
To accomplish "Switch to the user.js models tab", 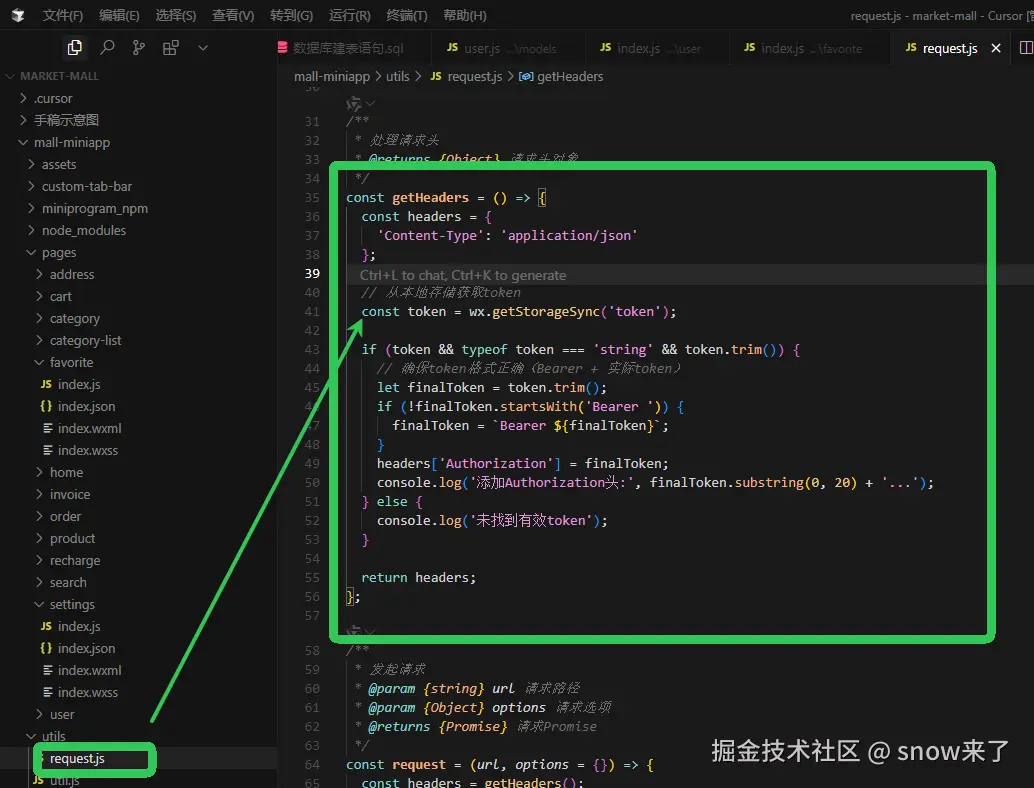I will [506, 48].
